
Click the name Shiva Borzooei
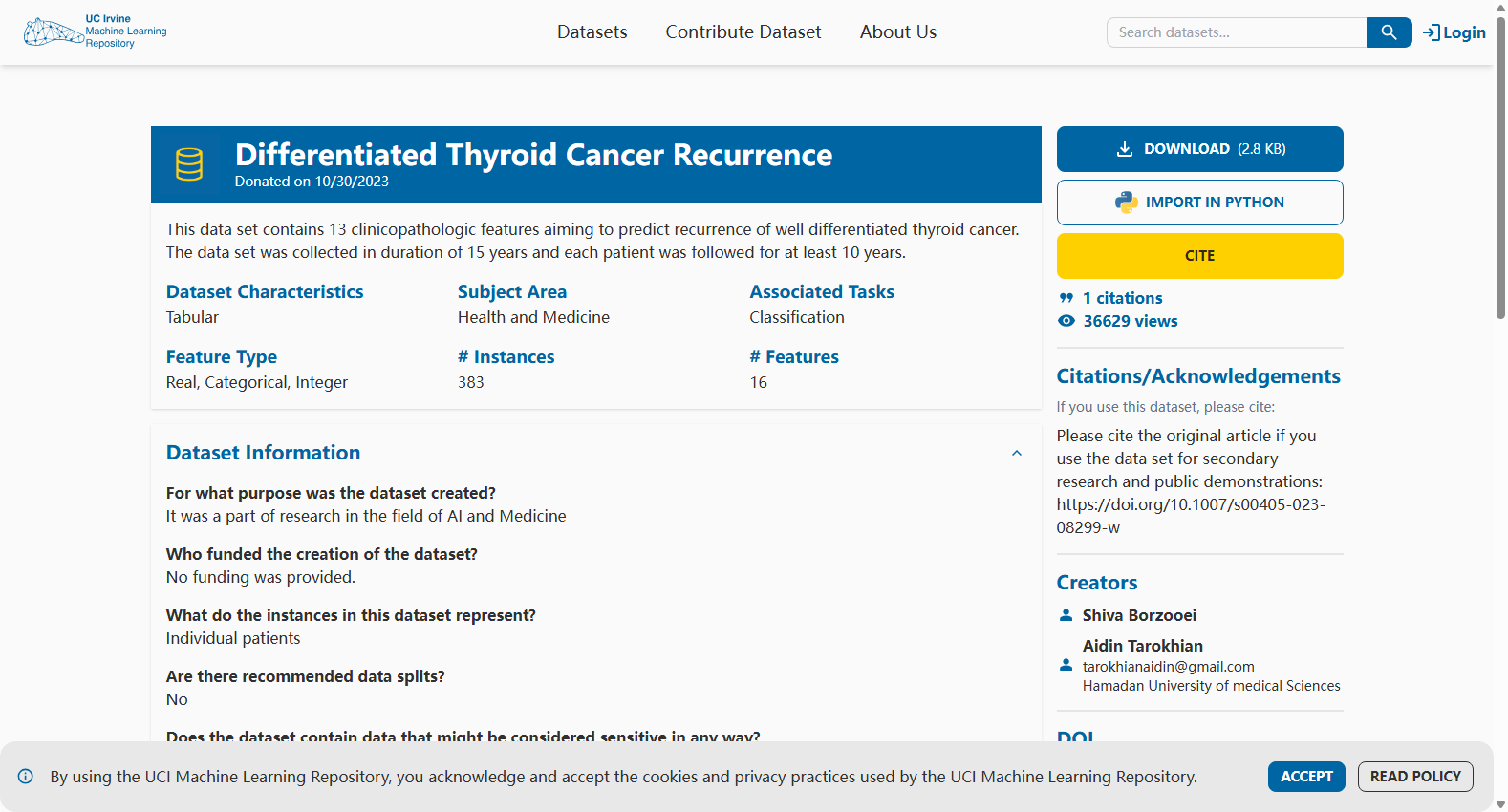click(1139, 615)
